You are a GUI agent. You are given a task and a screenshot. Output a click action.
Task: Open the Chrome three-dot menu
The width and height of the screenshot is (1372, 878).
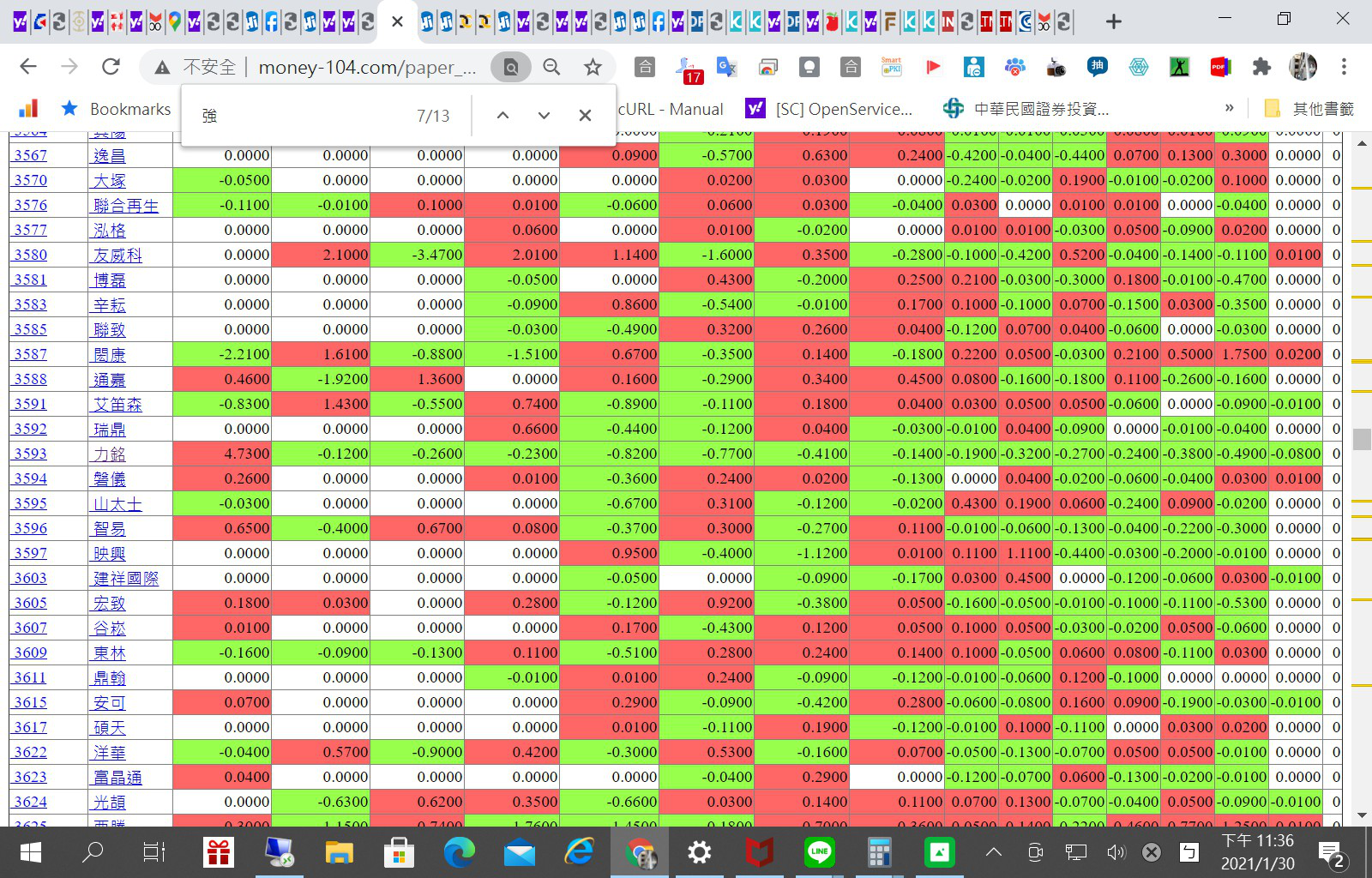coord(1344,67)
